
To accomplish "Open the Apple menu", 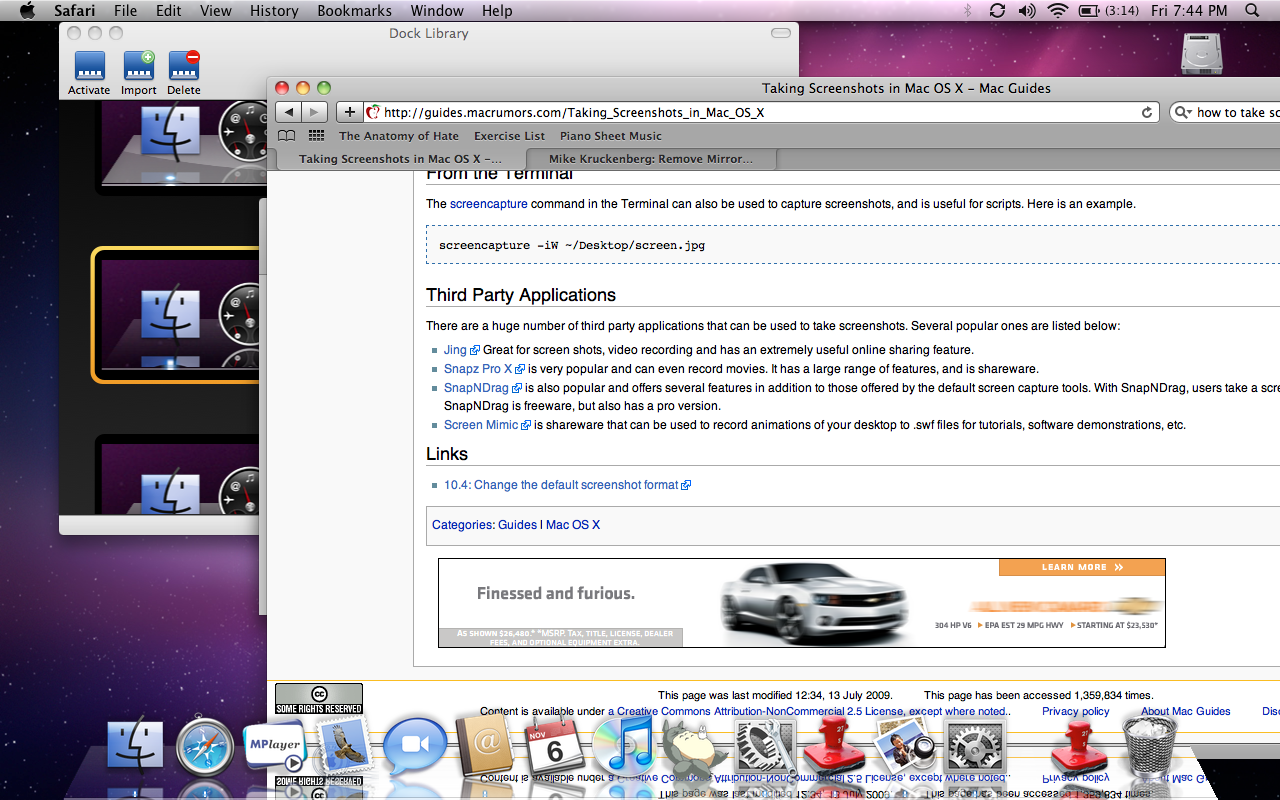I will (x=27, y=11).
